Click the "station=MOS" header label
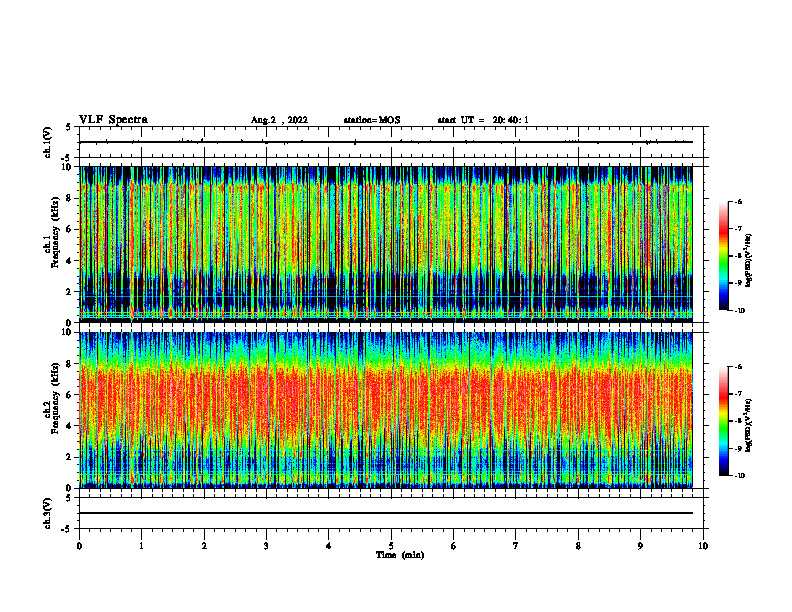This screenshot has height=612, width=792. pyautogui.click(x=372, y=120)
